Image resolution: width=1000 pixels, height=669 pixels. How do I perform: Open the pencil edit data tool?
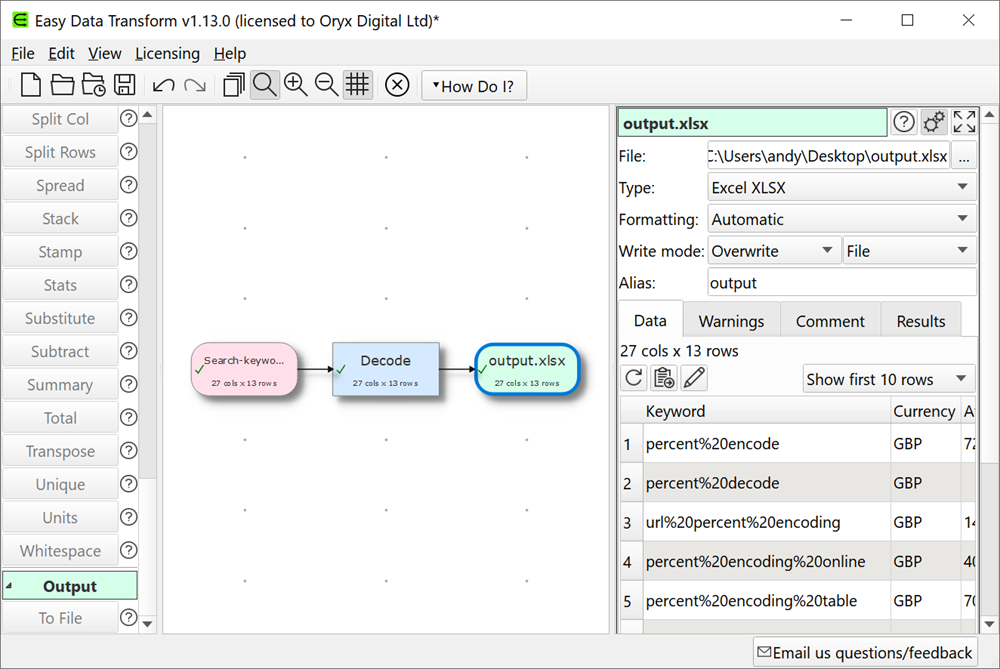click(692, 378)
